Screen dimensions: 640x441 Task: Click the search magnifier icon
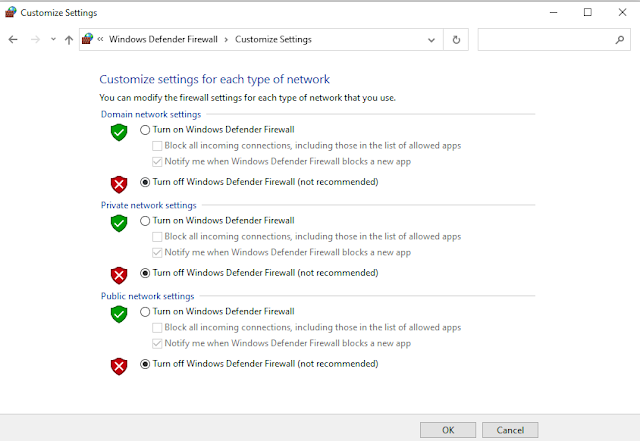tap(620, 40)
